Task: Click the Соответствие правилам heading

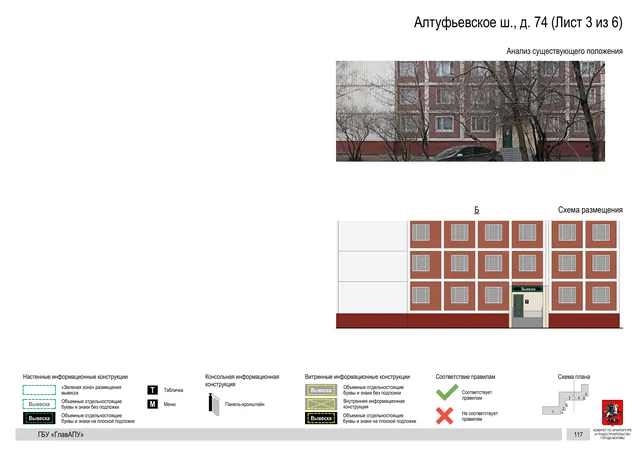Action: click(x=465, y=377)
